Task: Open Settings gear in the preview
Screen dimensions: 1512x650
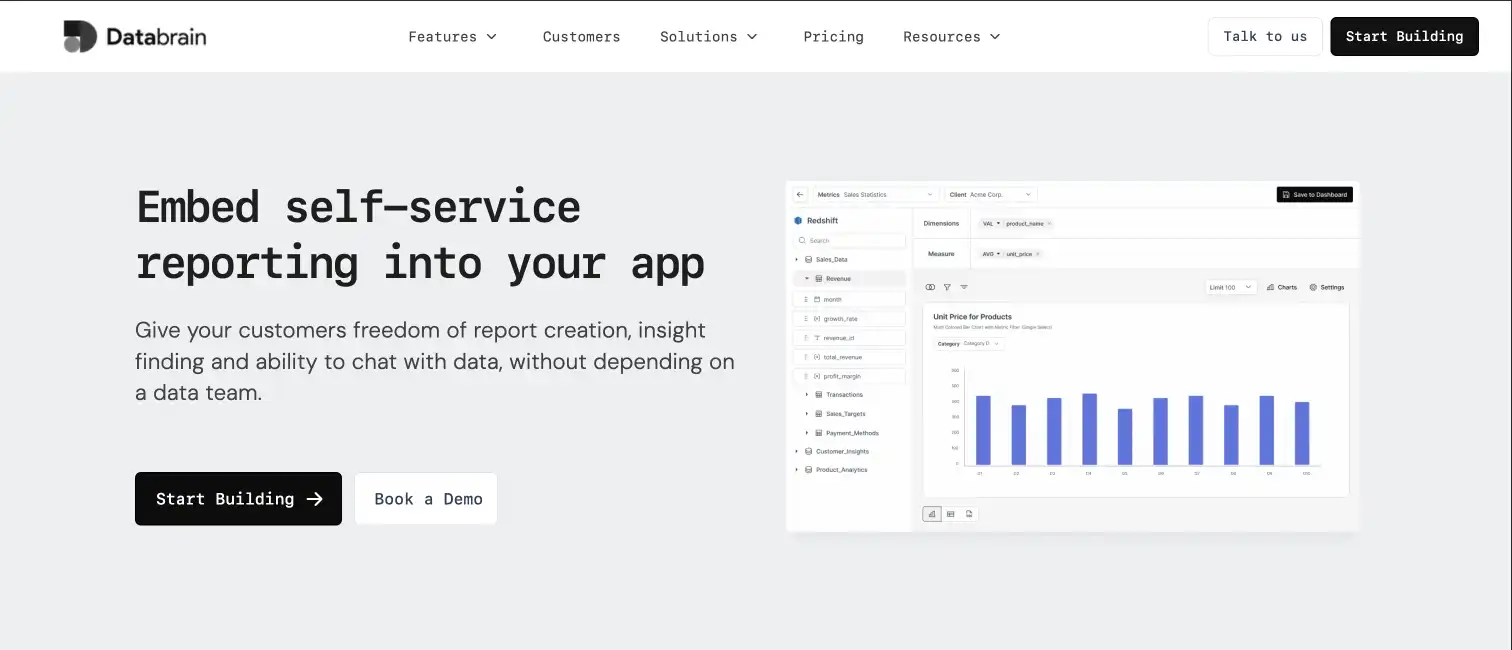Action: [x=1327, y=287]
